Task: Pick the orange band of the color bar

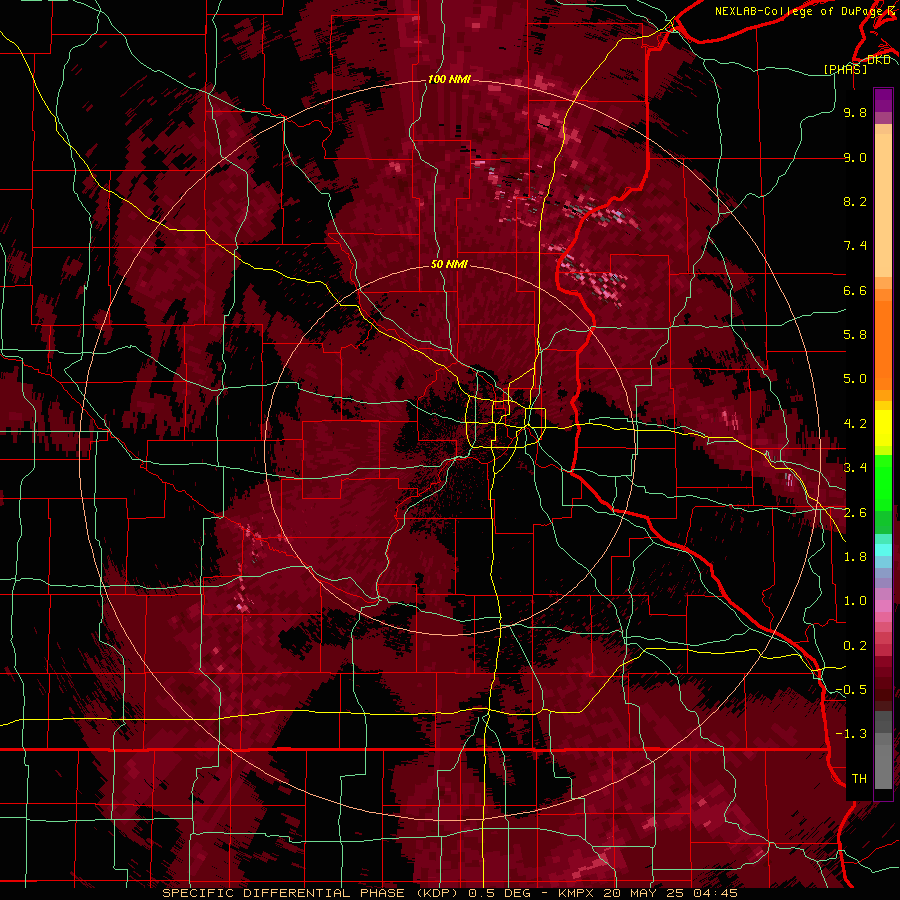Action: pyautogui.click(x=883, y=345)
